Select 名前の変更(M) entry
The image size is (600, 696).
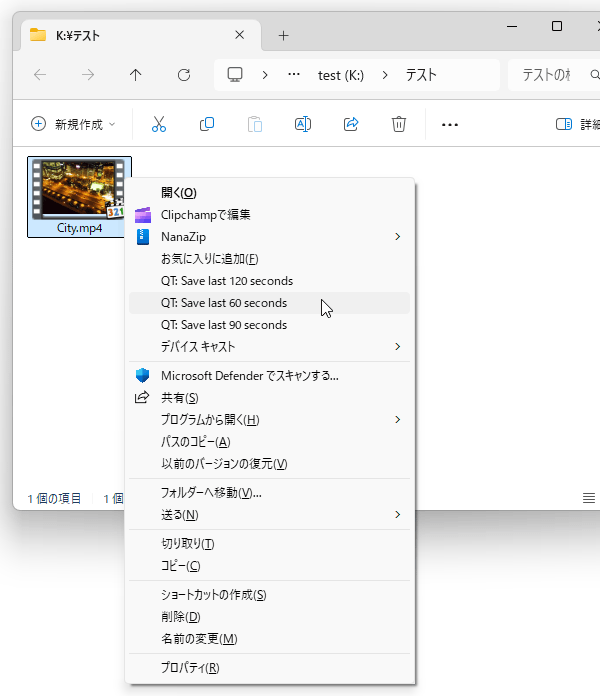(x=269, y=639)
